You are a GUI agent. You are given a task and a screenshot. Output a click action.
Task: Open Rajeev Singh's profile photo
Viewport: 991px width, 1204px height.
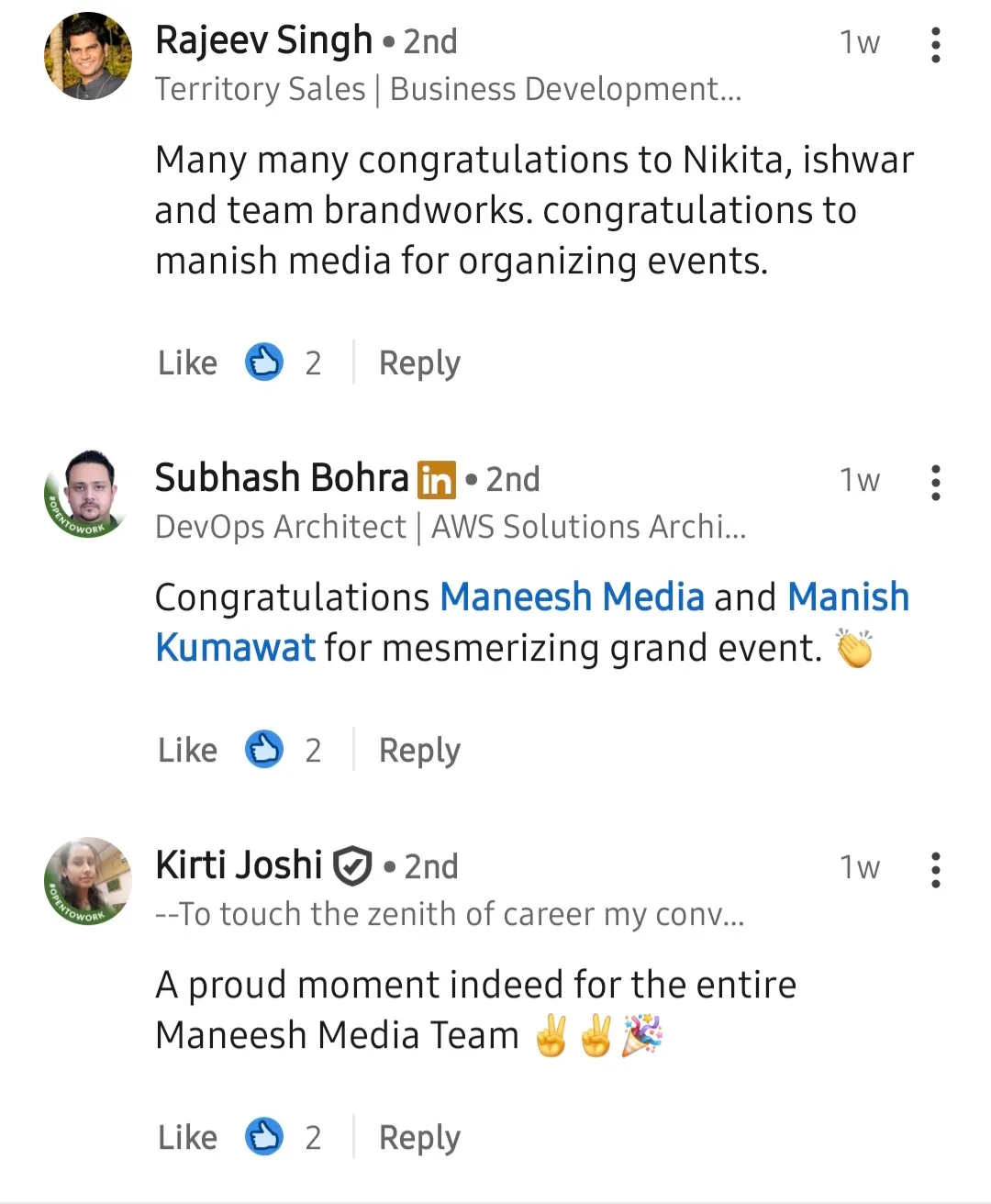click(88, 56)
